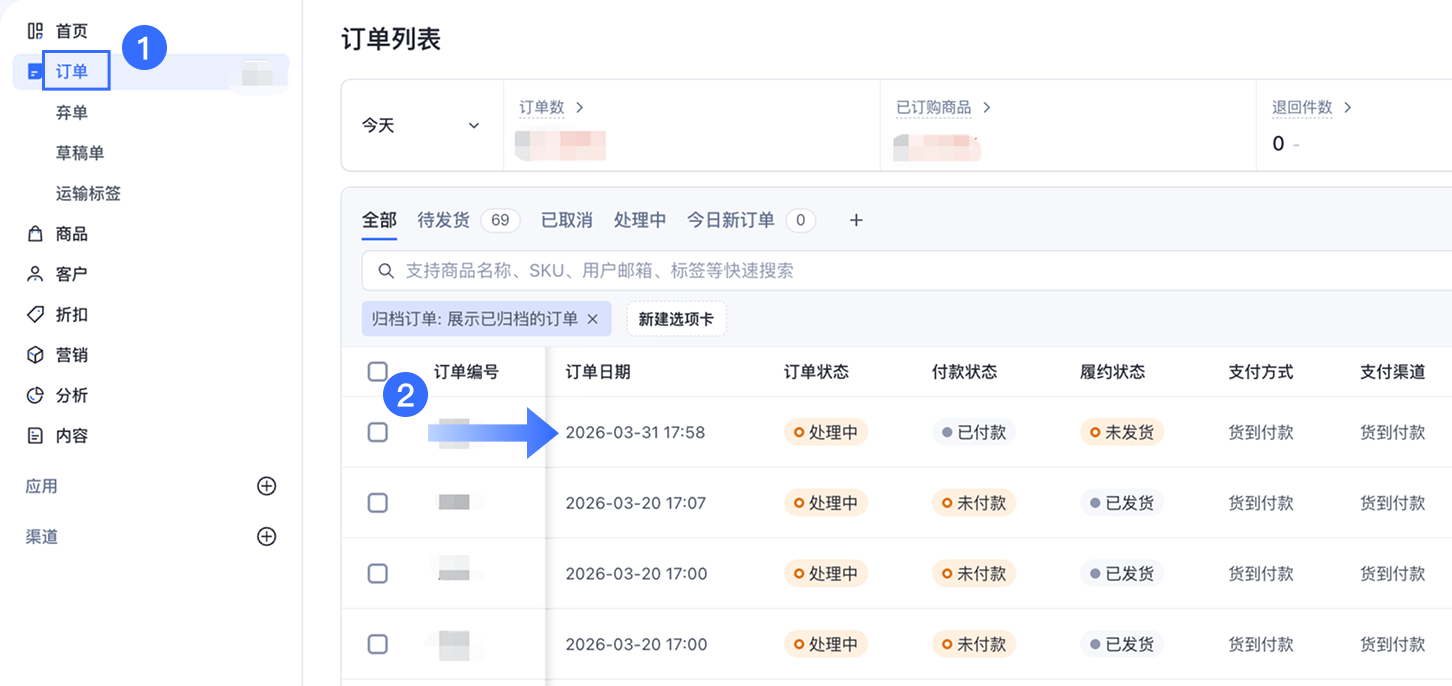Expand the 退回件数 metric chevron
The width and height of the screenshot is (1452, 686).
tap(1348, 107)
